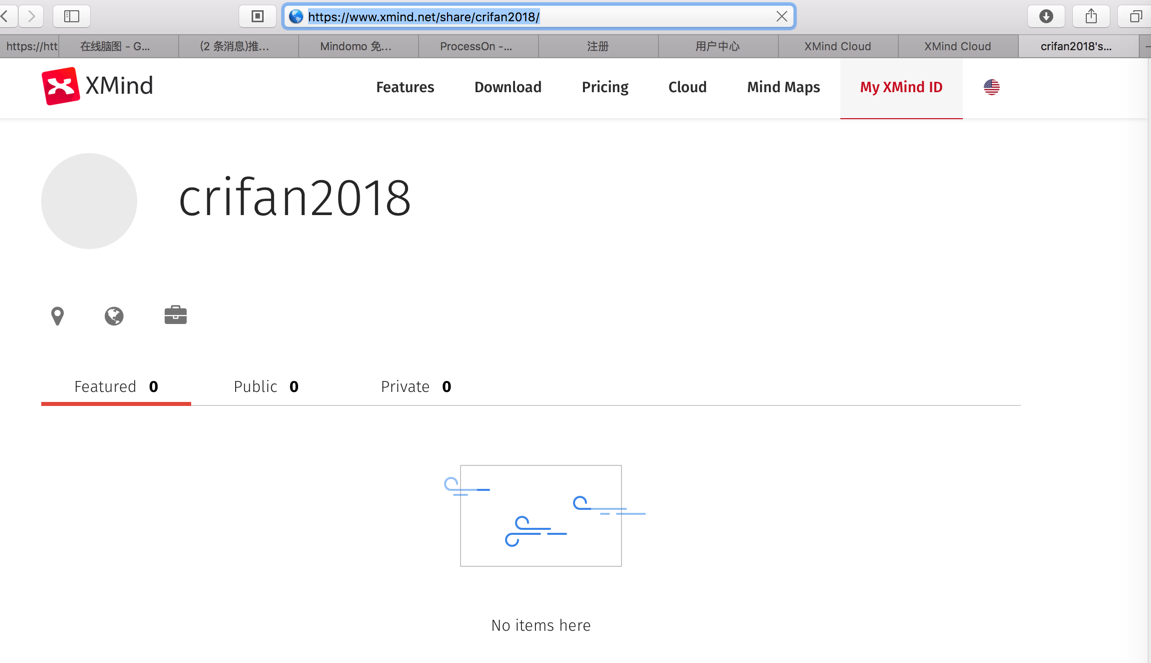Stop loading with address bar X
1151x663 pixels.
coord(782,16)
